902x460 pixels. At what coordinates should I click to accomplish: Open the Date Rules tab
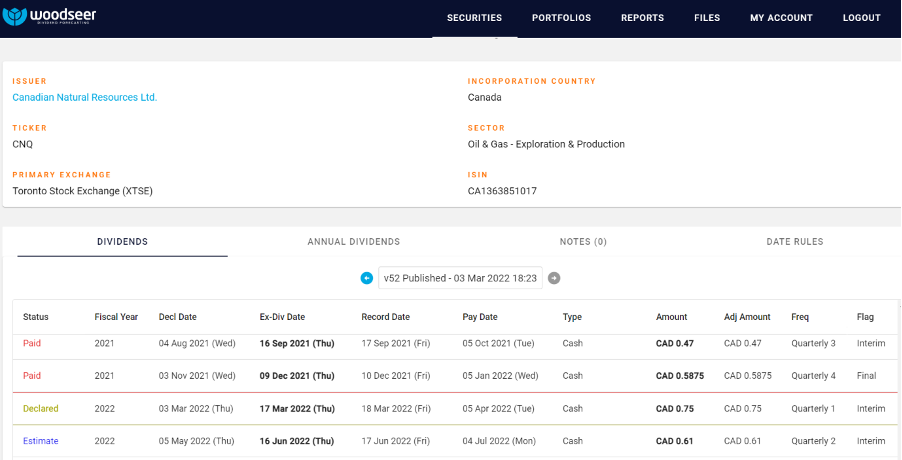coord(795,242)
